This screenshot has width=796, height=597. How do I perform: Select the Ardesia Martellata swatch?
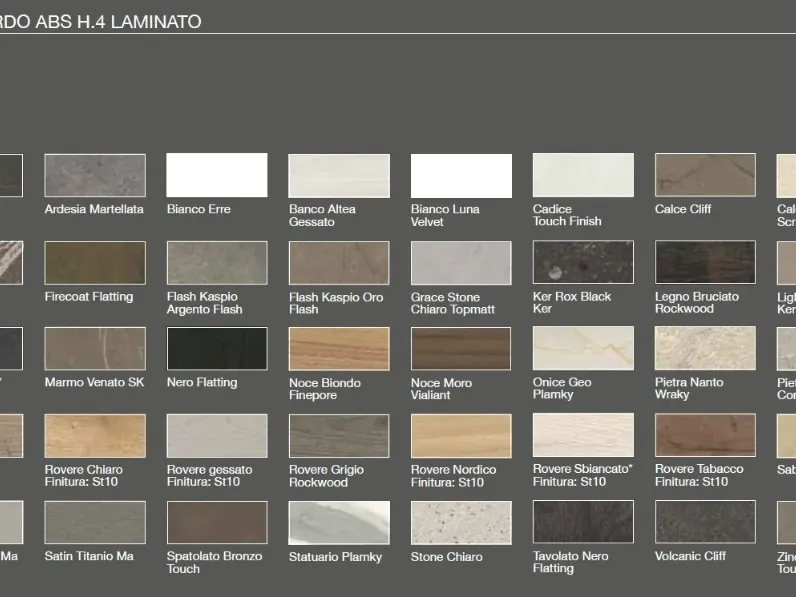(x=95, y=175)
